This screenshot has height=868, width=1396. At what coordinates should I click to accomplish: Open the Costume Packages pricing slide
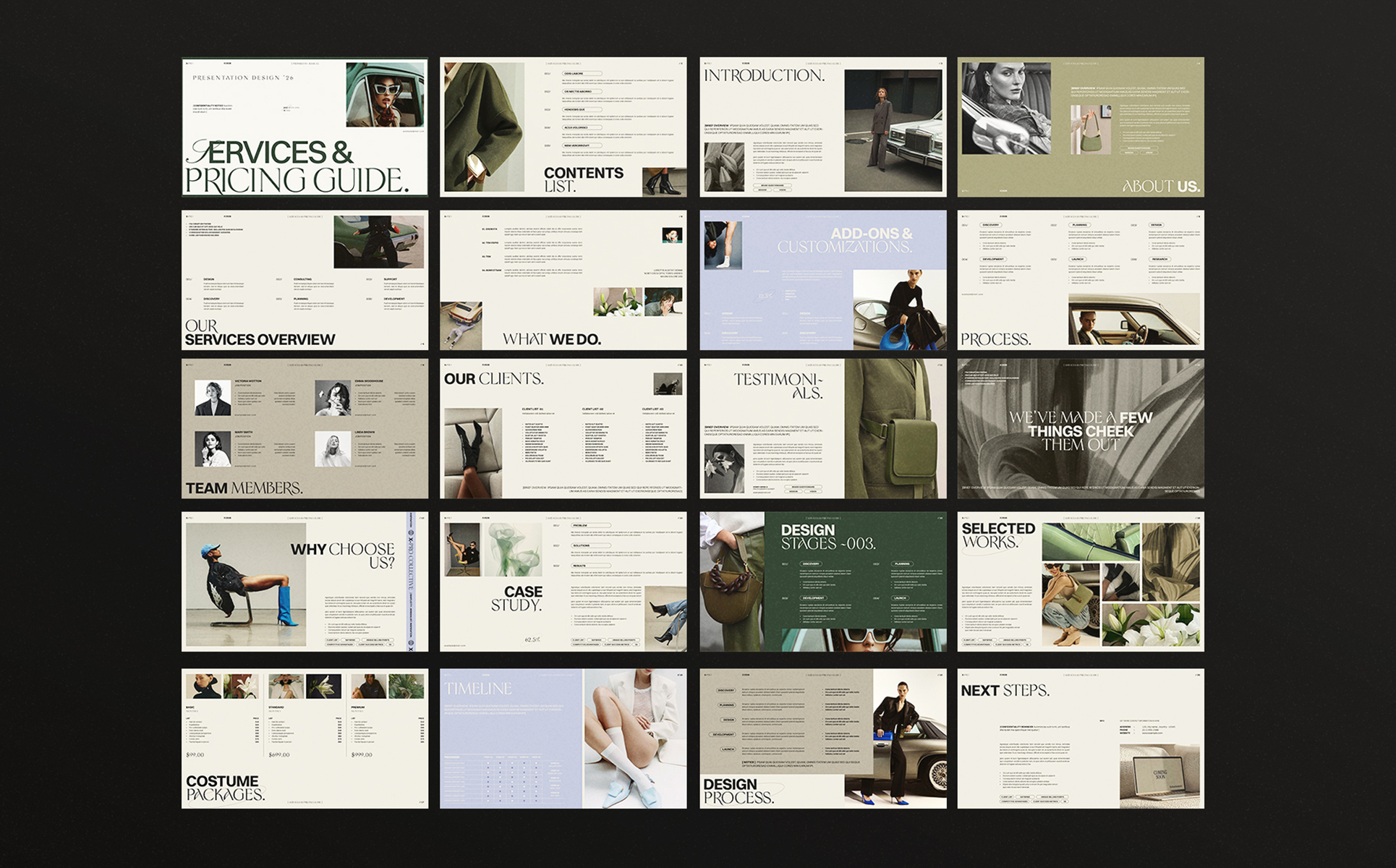[305, 739]
